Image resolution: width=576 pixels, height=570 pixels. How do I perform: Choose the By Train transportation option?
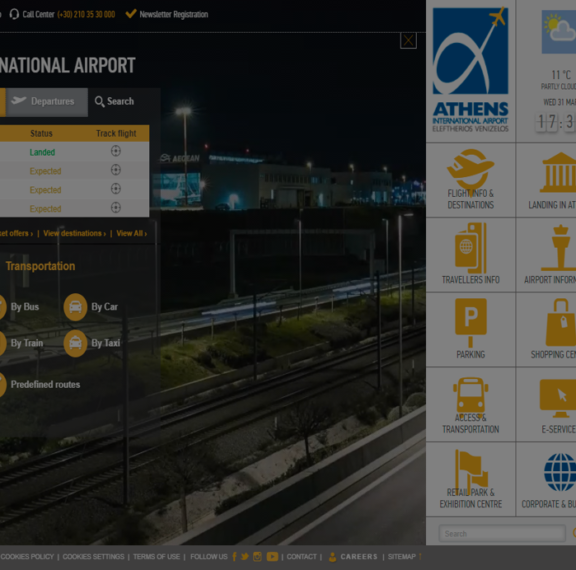(x=26, y=343)
